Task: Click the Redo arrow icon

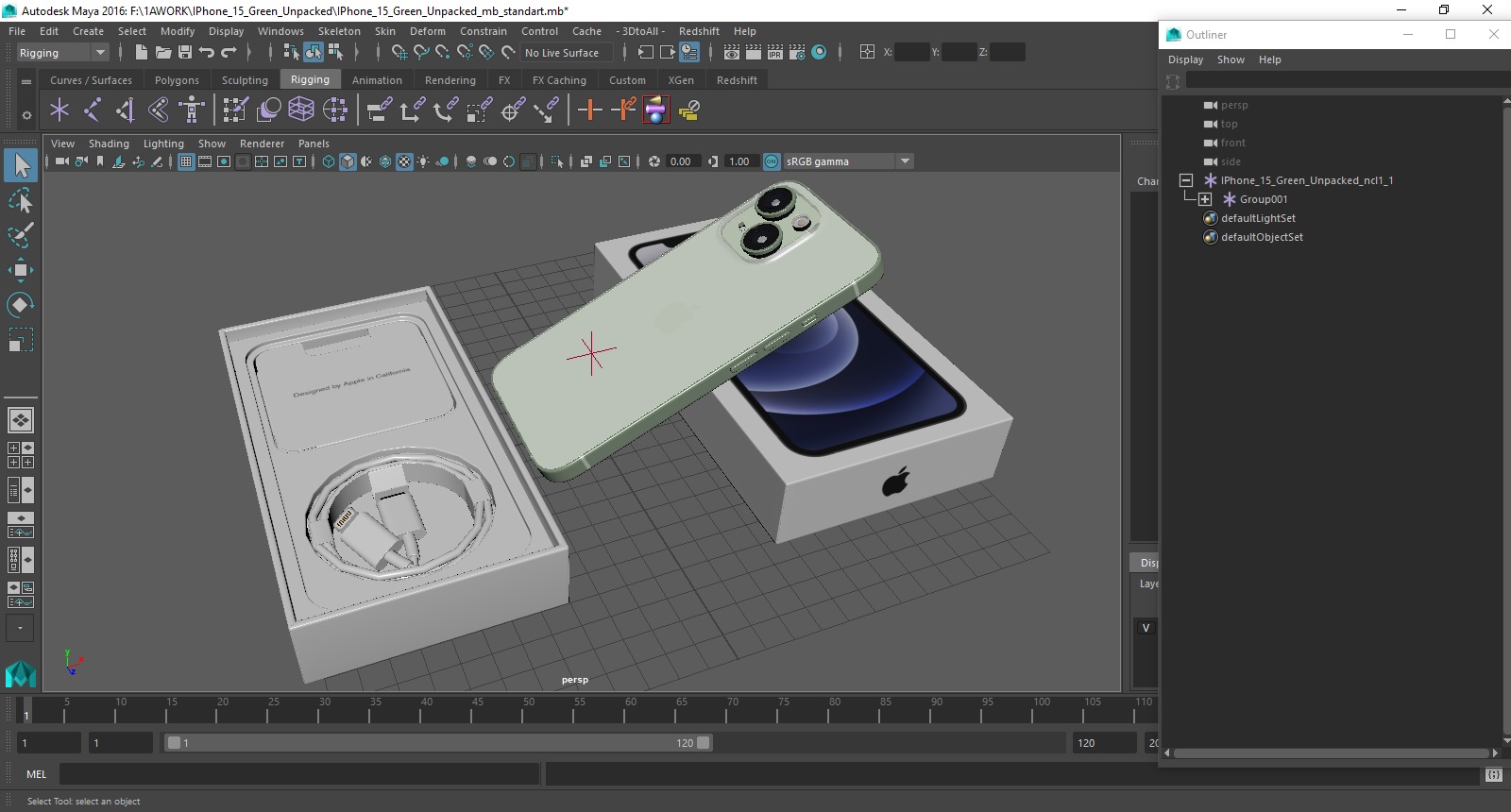Action: coord(229,53)
